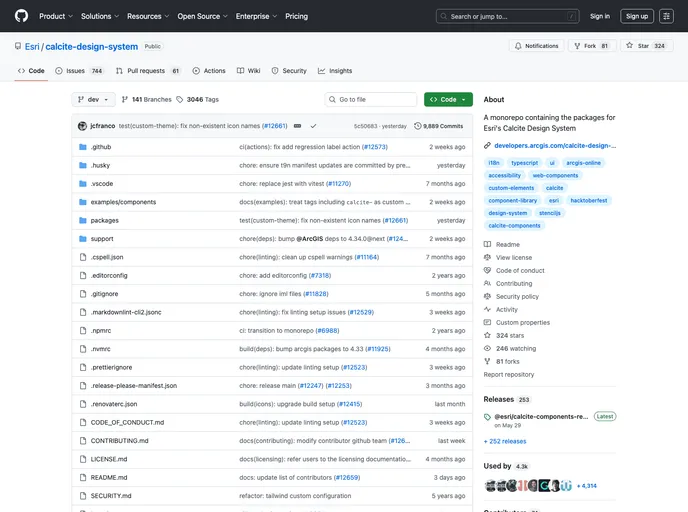This screenshot has height=512, width=688.
Task: Open the 9,889 Commits history
Action: (x=438, y=126)
